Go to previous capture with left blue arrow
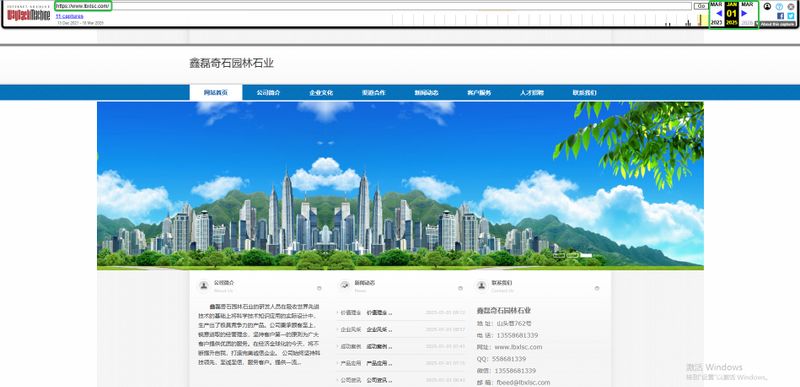 [x=718, y=13]
